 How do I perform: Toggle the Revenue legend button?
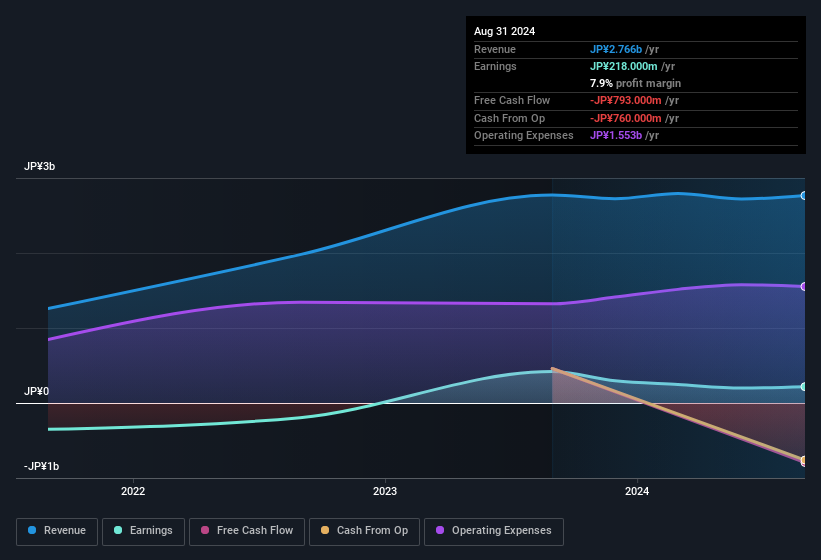pos(57,531)
